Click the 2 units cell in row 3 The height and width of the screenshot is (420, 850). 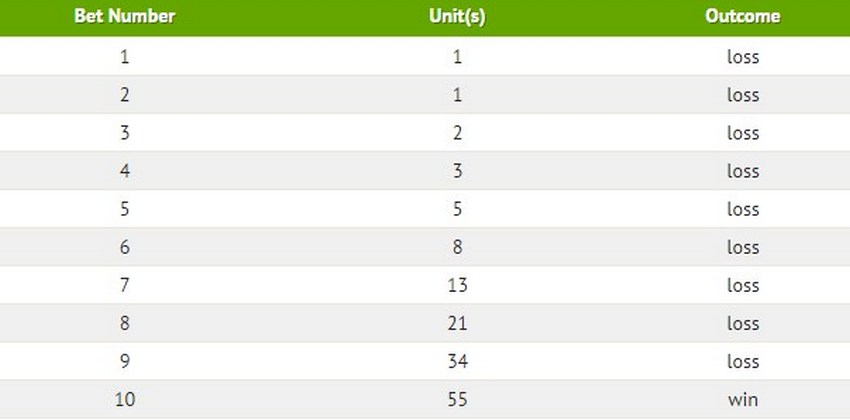[x=458, y=133]
